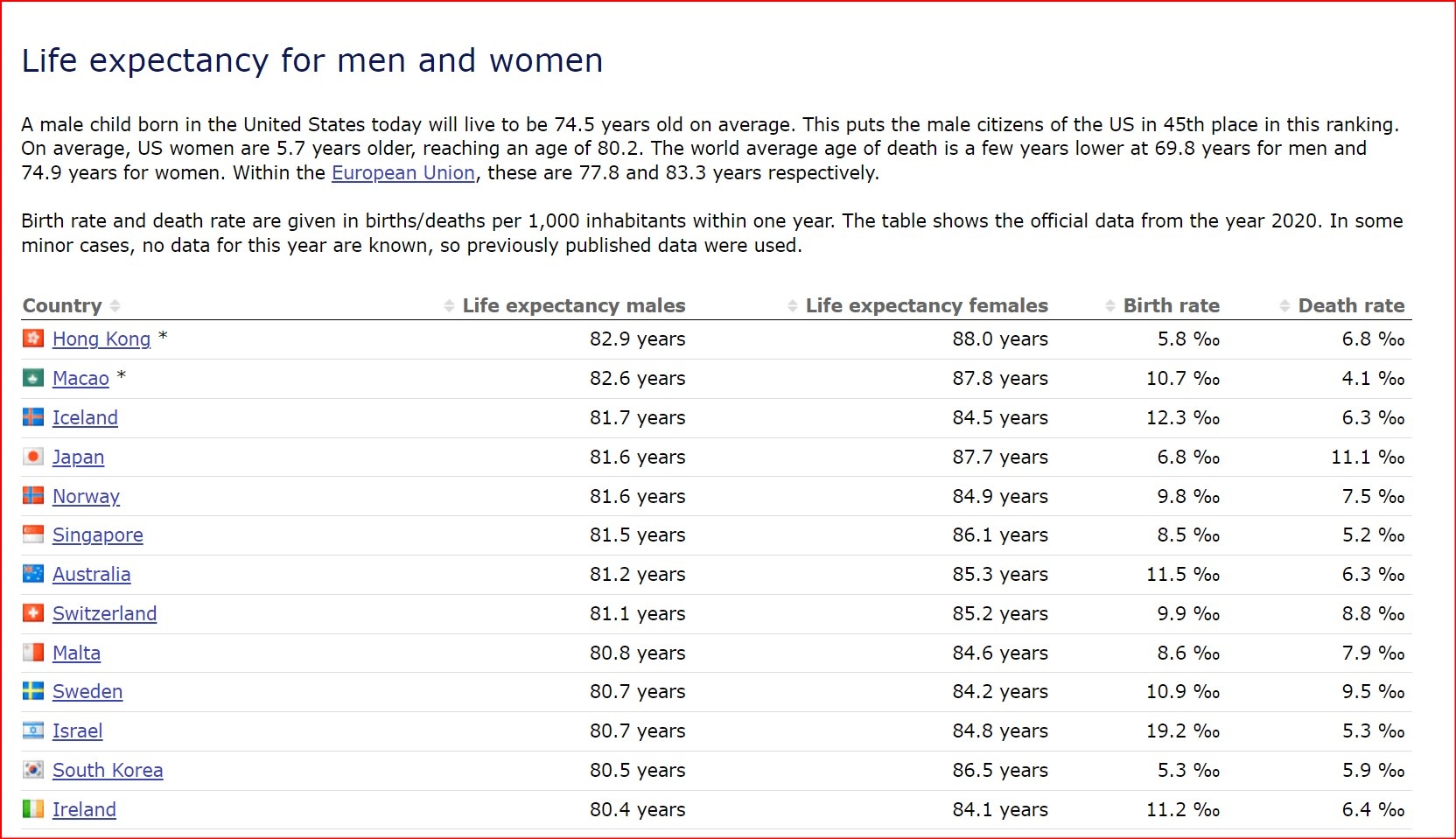The height and width of the screenshot is (839, 1456).
Task: Sort by Death rate column header
Action: tap(1350, 305)
